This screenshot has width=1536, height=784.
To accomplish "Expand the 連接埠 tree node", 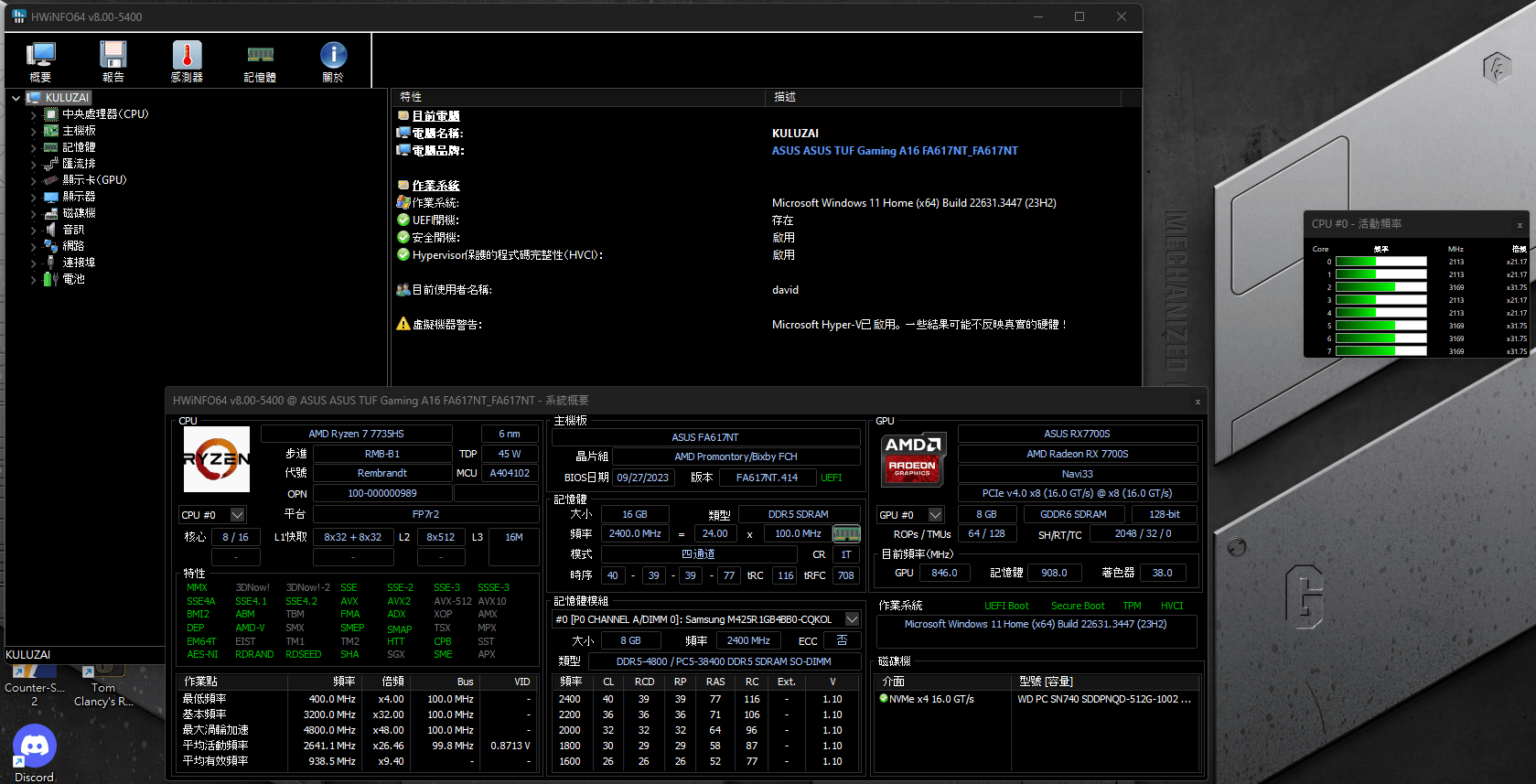I will pyautogui.click(x=34, y=263).
